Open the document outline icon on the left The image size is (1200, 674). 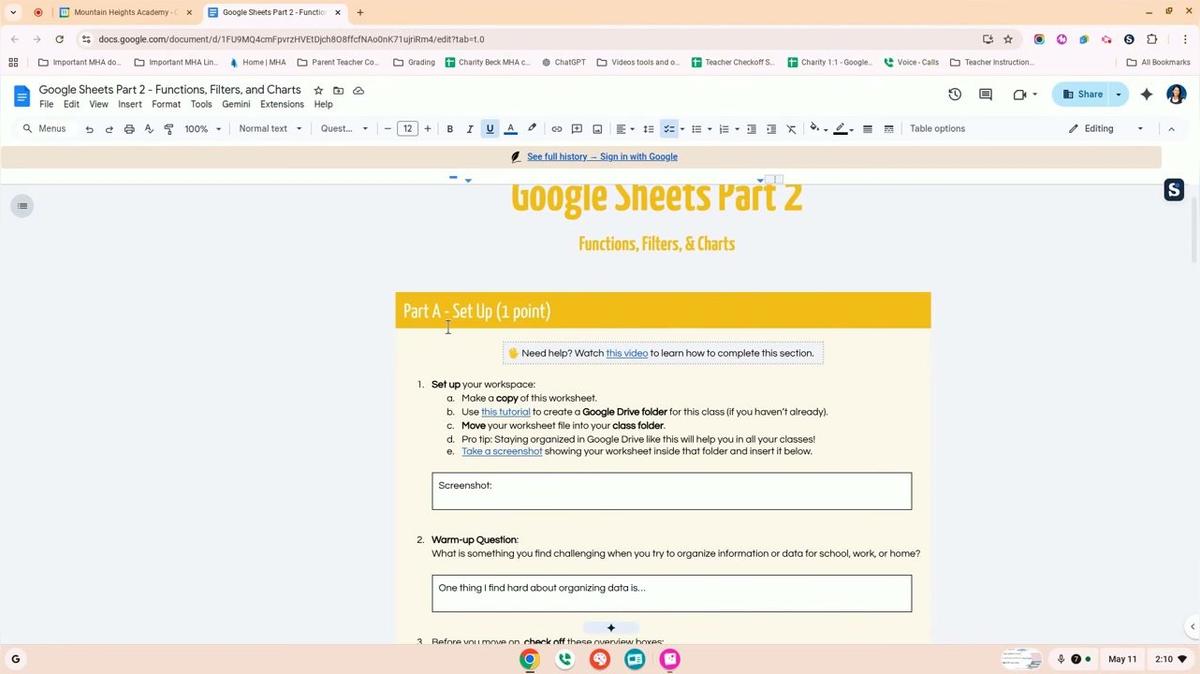point(22,206)
